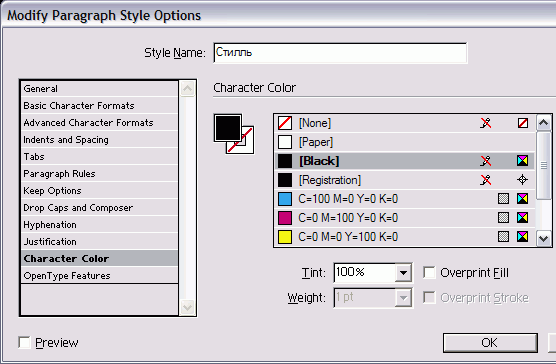Enable the Preview checkbox

(24, 342)
